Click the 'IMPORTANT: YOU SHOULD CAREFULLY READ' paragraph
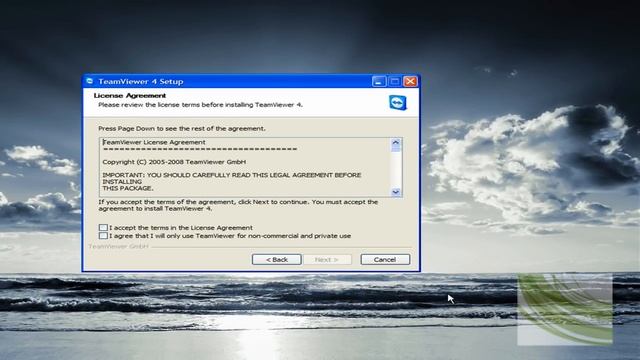The height and width of the screenshot is (360, 640). coord(231,182)
